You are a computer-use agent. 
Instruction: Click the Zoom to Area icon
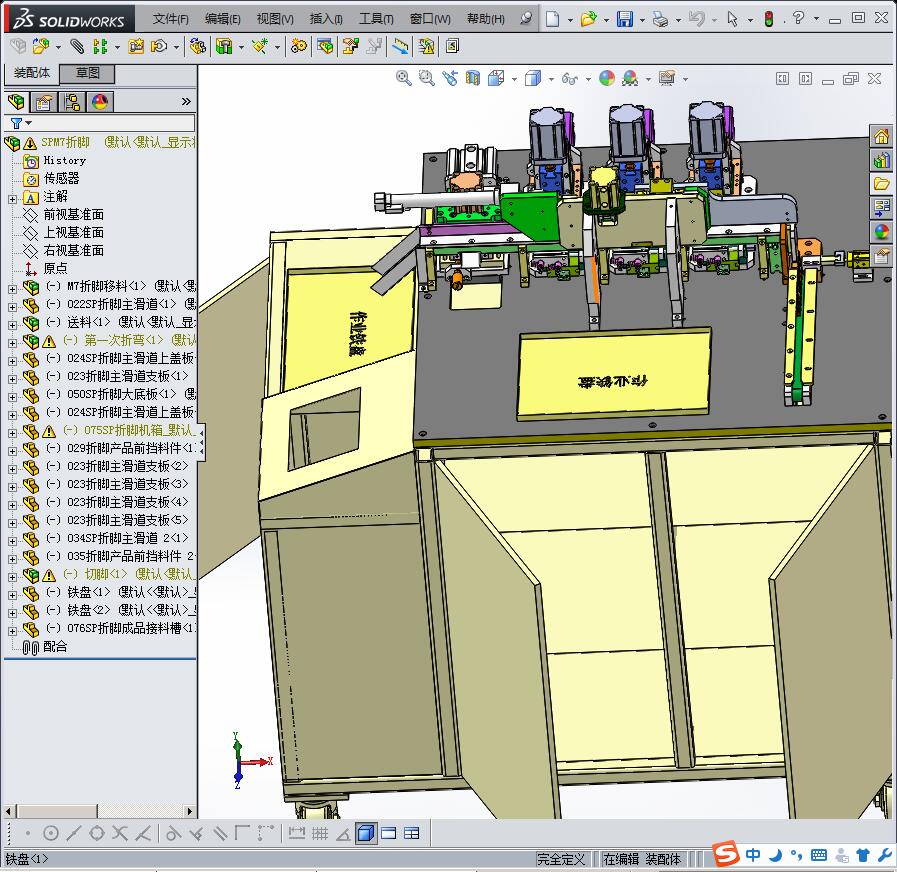pyautogui.click(x=427, y=78)
